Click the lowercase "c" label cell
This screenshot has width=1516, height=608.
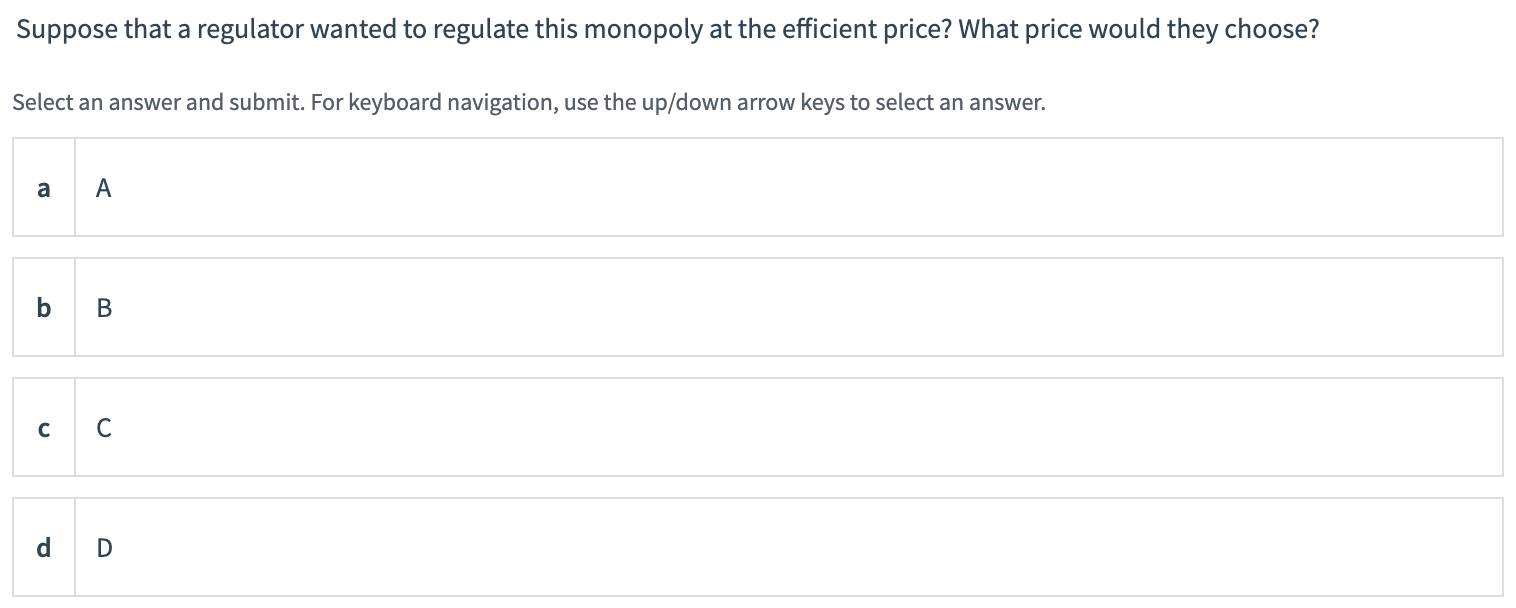(43, 428)
